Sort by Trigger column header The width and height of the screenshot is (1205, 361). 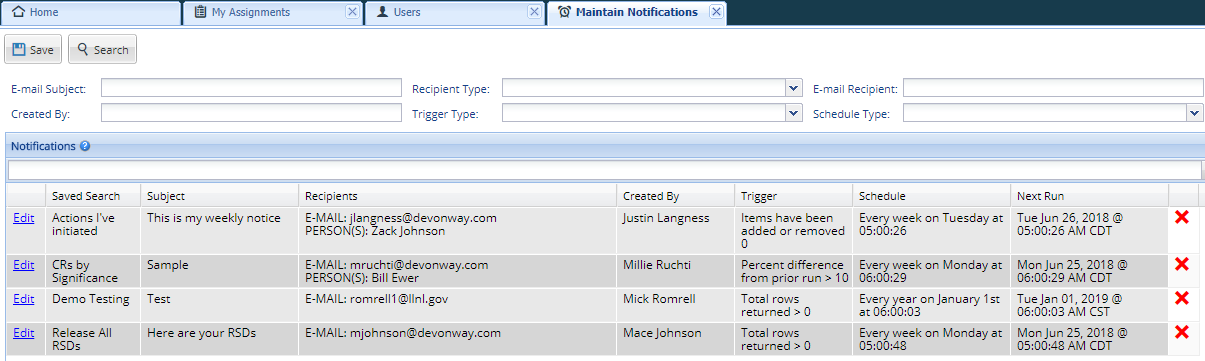pyautogui.click(x=794, y=196)
